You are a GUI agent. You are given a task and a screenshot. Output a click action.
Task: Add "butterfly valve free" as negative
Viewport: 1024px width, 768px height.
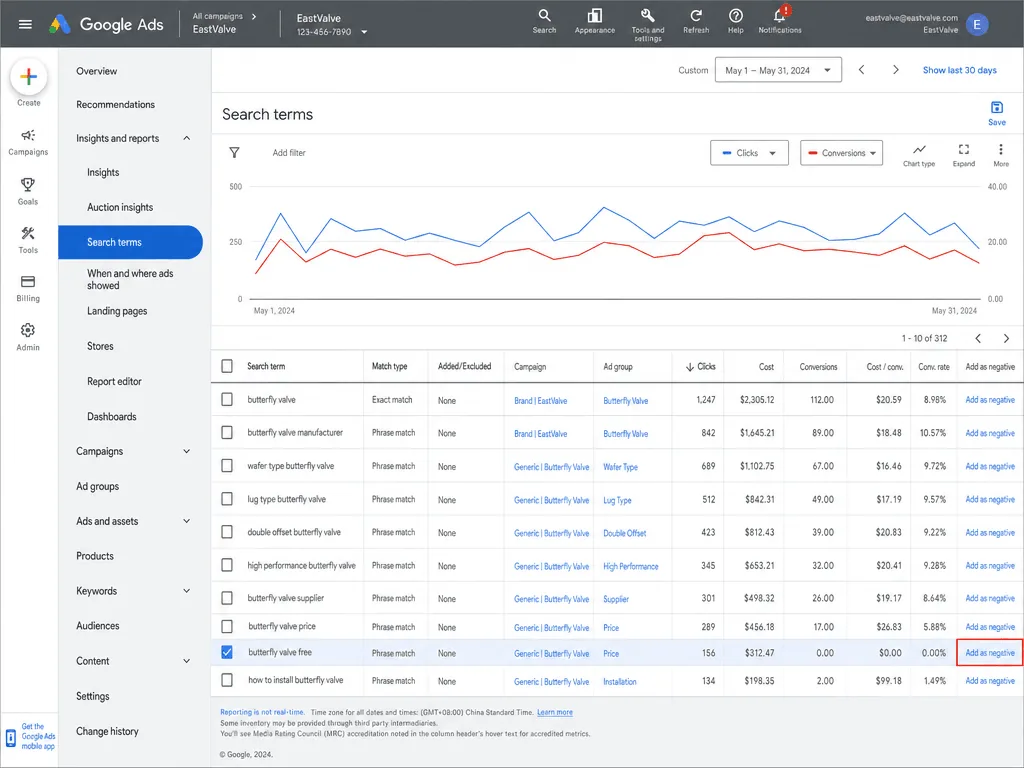click(x=989, y=652)
